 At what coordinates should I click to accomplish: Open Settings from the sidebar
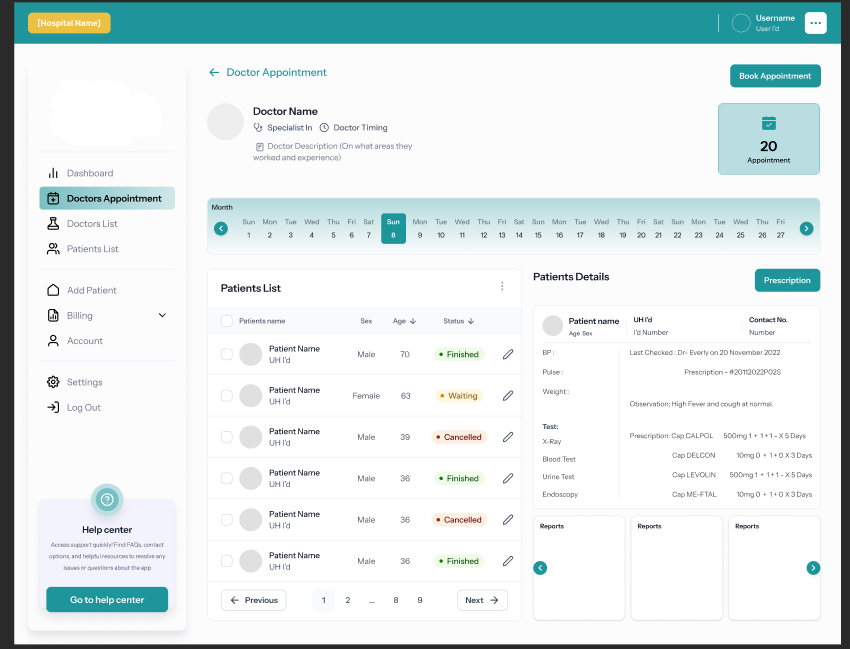84,382
